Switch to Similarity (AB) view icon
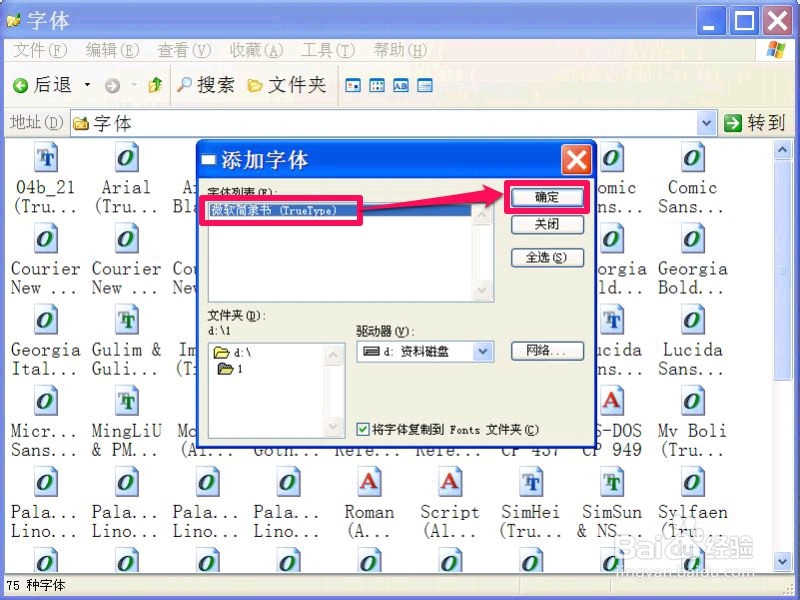800x600 pixels. pos(401,85)
